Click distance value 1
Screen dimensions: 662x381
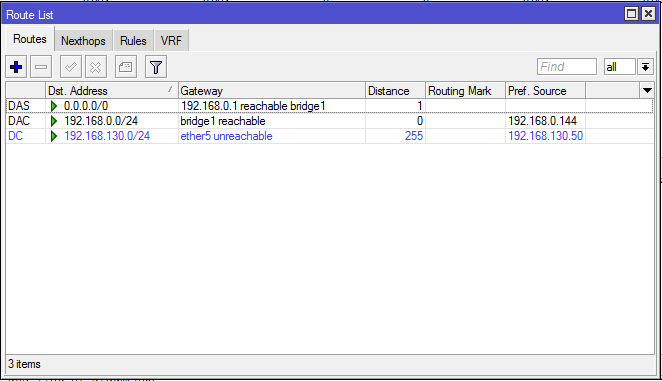tap(419, 106)
